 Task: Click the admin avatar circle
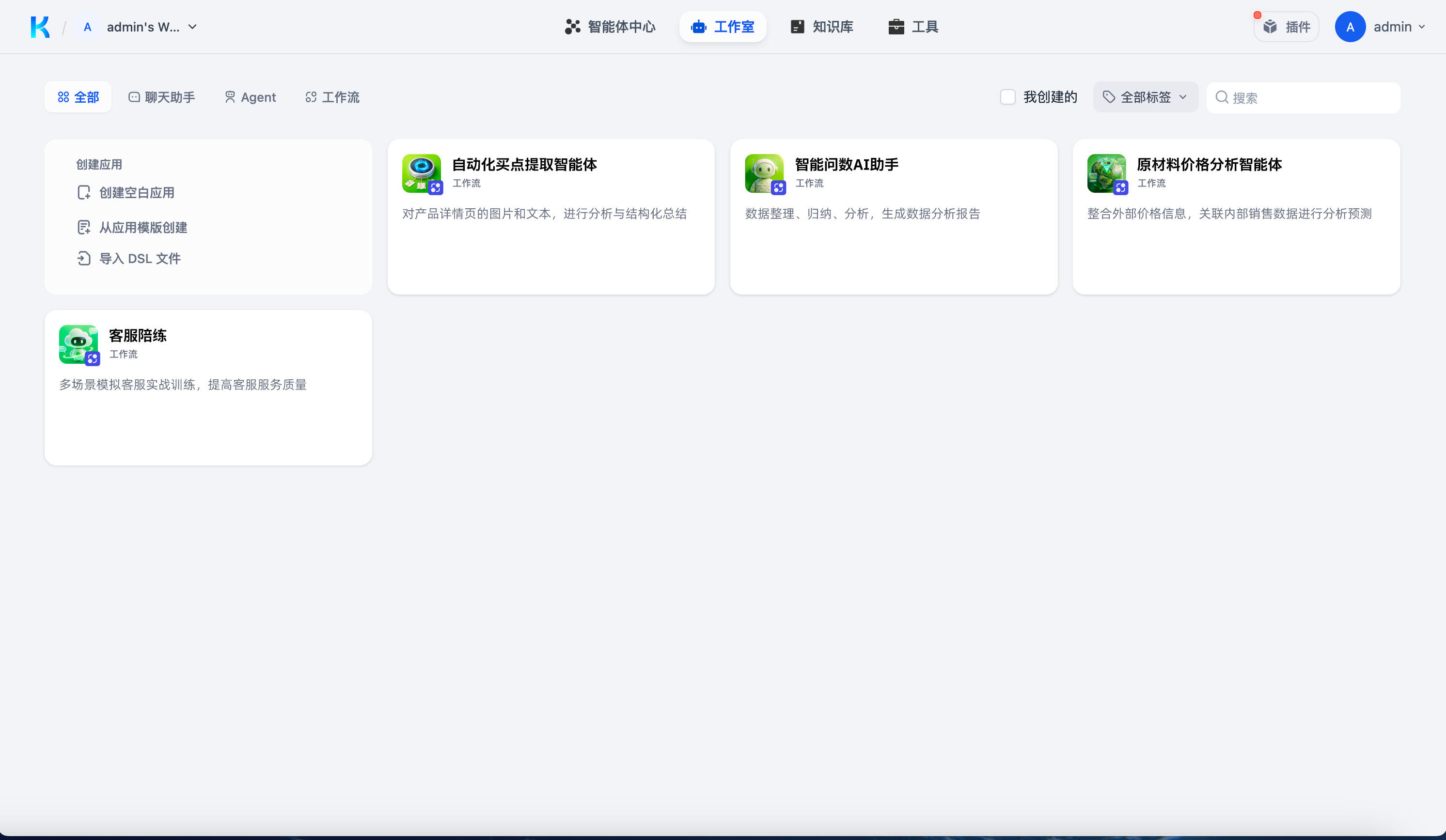tap(1350, 27)
